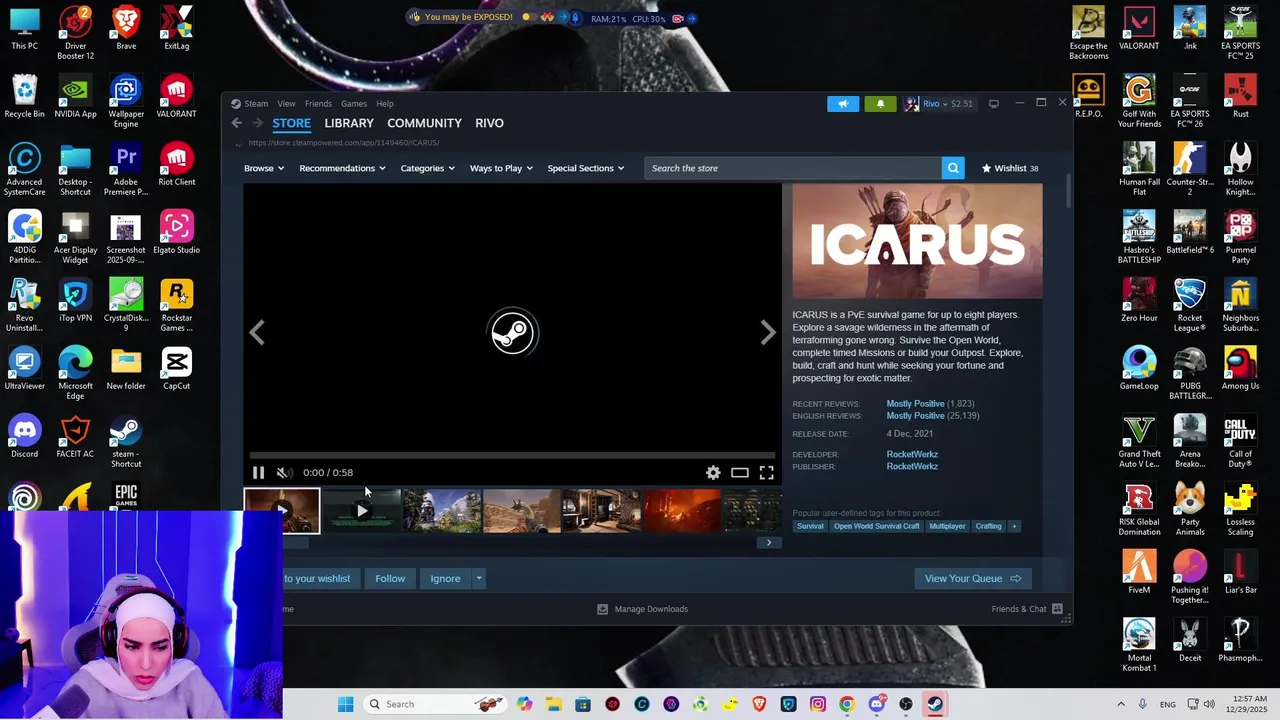Toggle microphone in system tray
This screenshot has height=720, width=1280.
(x=1143, y=704)
